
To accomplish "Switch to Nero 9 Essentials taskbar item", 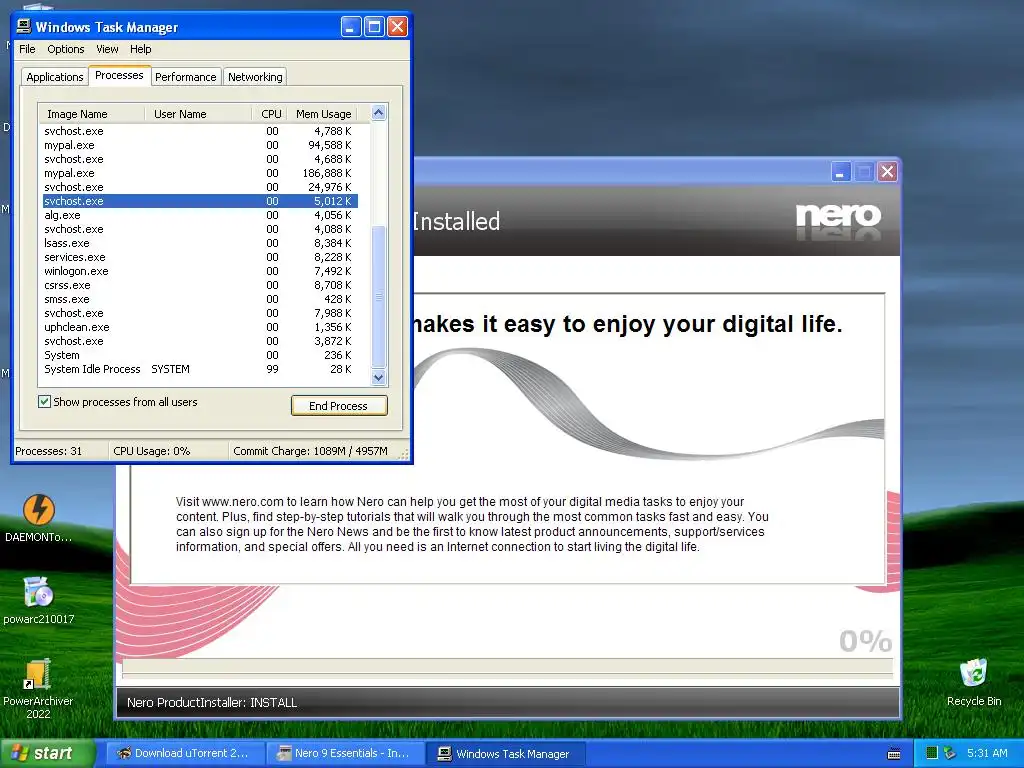I will pos(345,753).
